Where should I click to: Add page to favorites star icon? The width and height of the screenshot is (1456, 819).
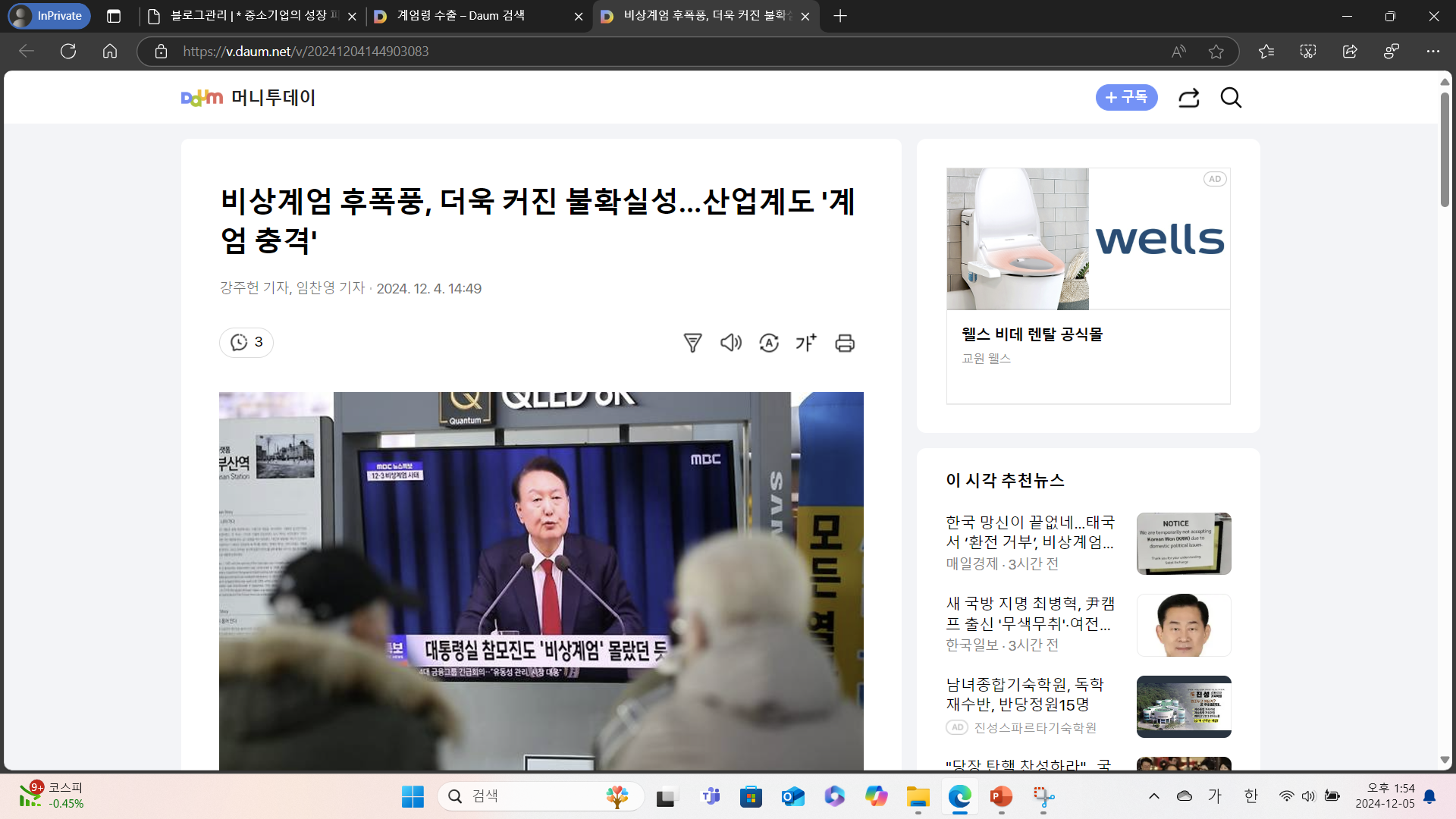pyautogui.click(x=1216, y=52)
